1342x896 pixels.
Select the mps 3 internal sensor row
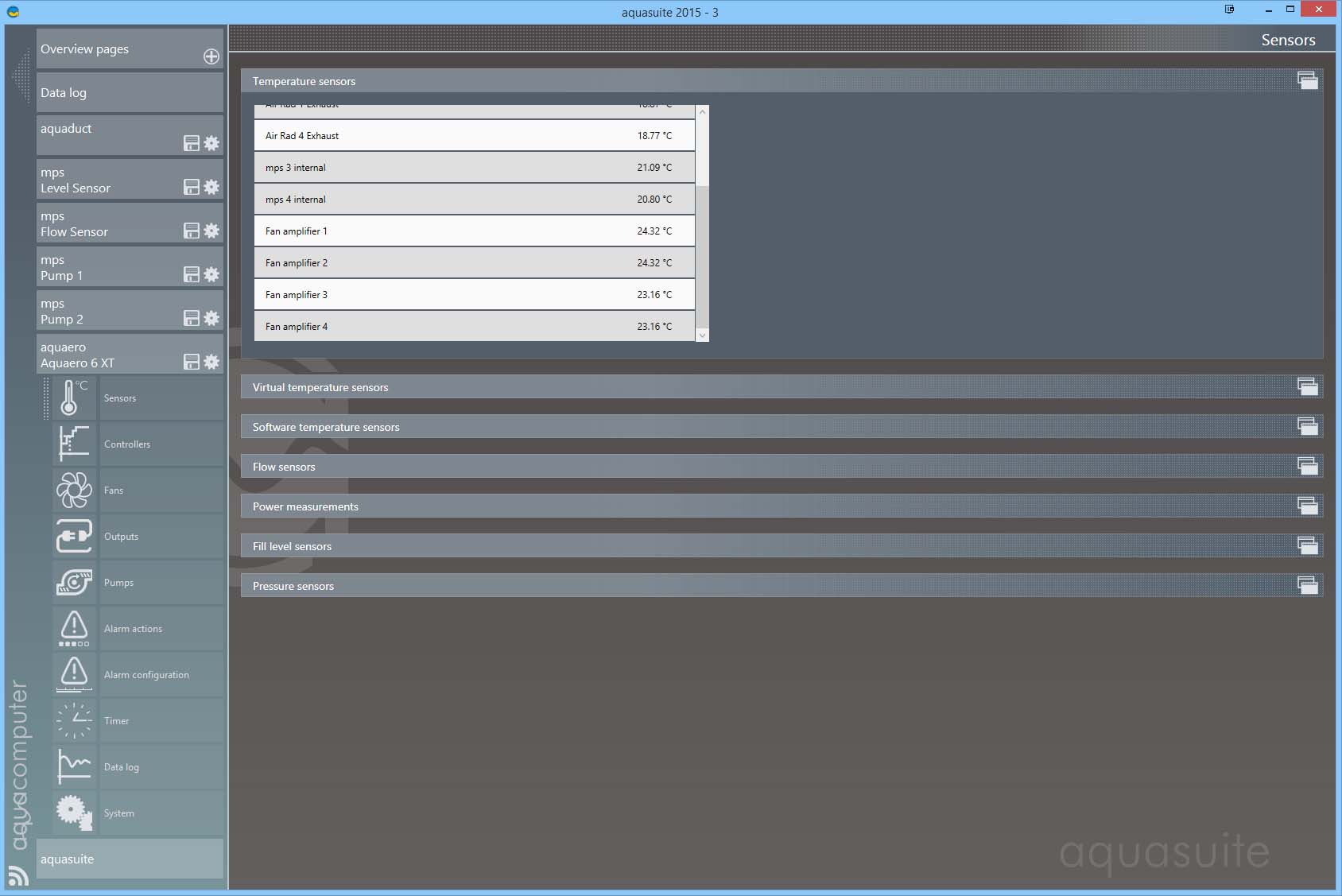pyautogui.click(x=475, y=168)
